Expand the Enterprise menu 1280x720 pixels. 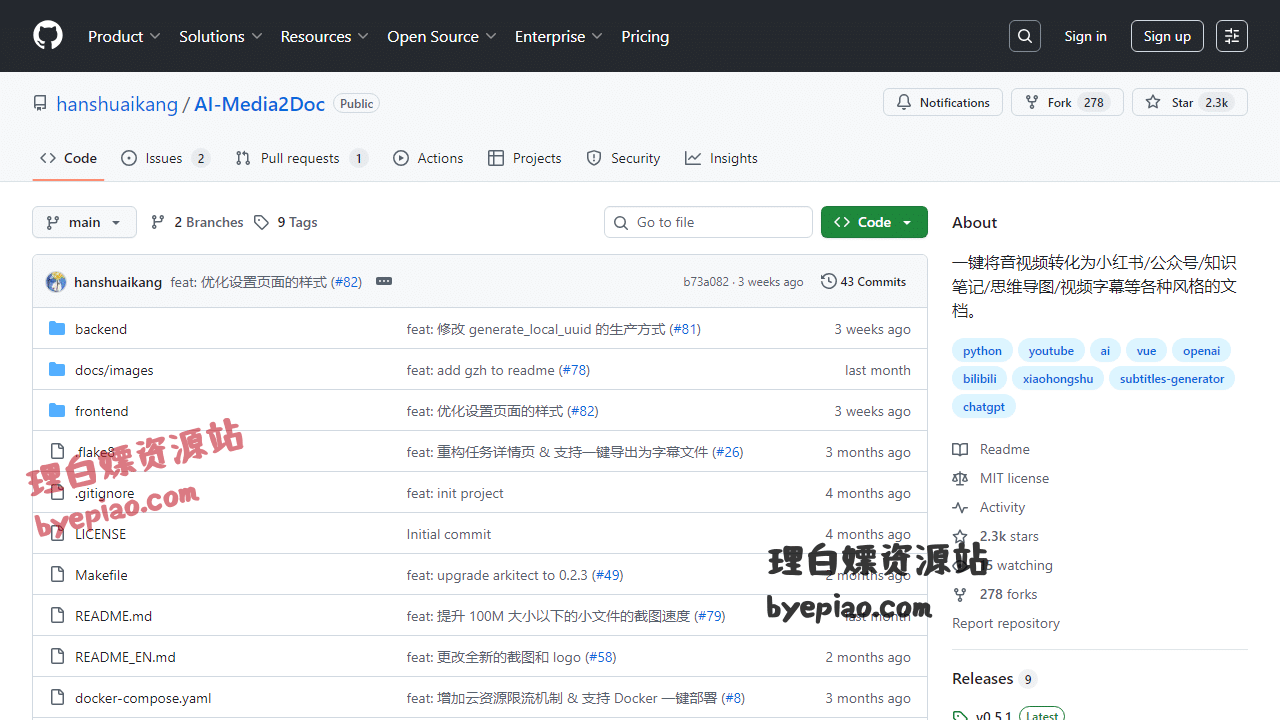tap(559, 36)
